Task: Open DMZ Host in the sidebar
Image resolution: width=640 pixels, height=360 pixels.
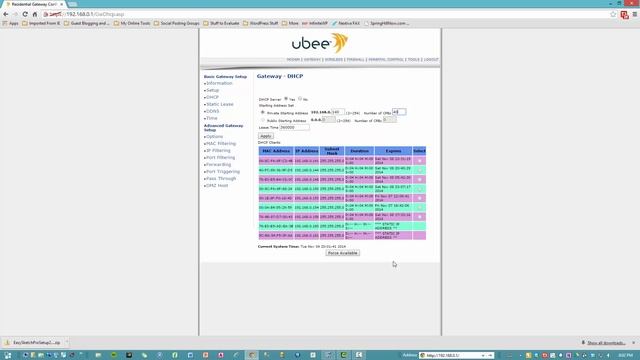Action: pos(217,185)
